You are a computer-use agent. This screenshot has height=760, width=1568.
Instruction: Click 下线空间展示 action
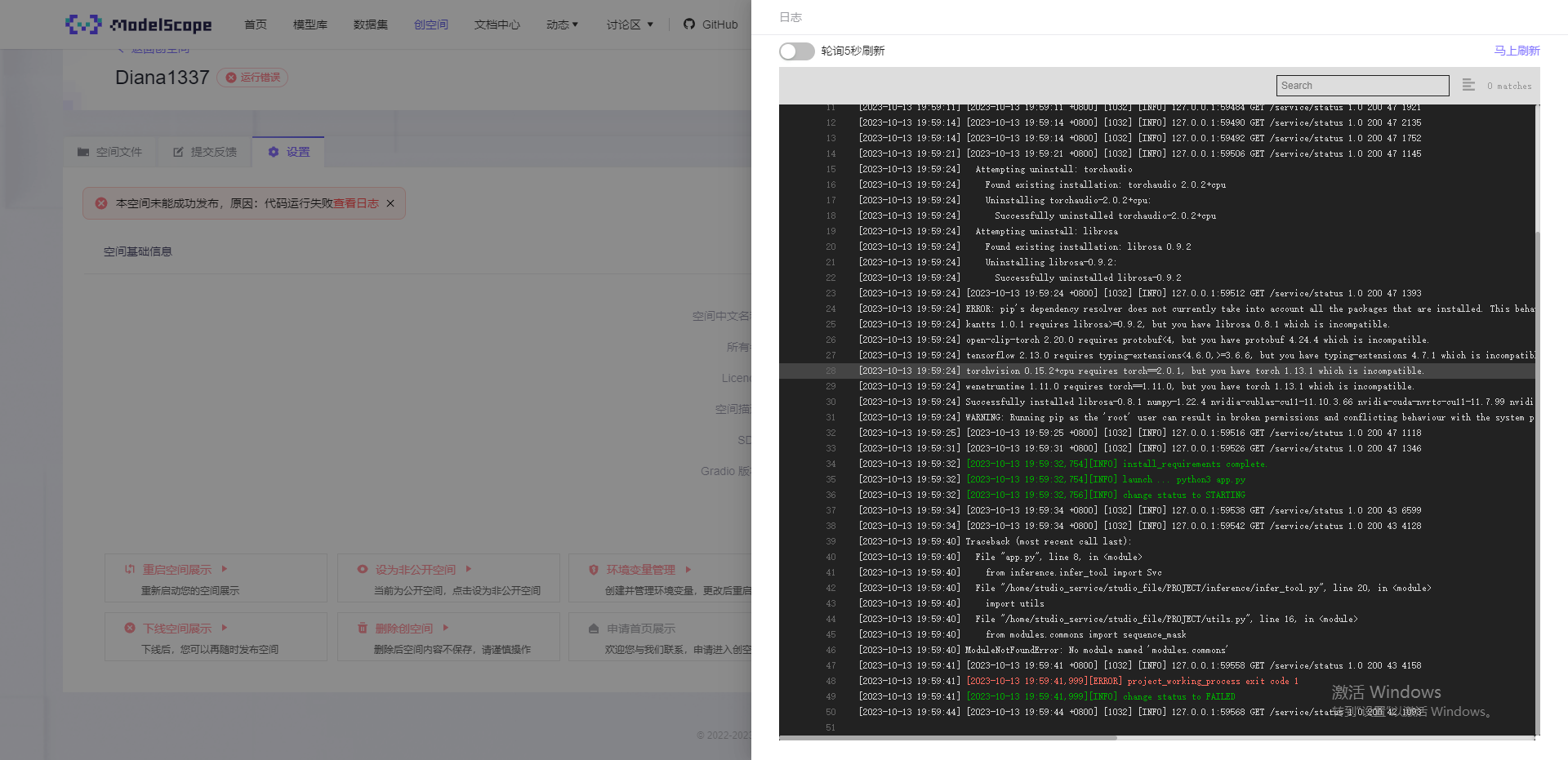click(177, 629)
